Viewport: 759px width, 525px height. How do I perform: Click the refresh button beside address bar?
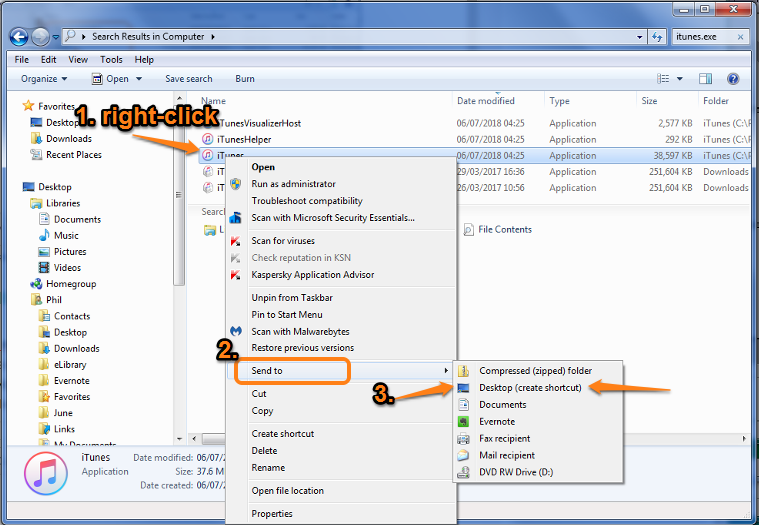[657, 37]
